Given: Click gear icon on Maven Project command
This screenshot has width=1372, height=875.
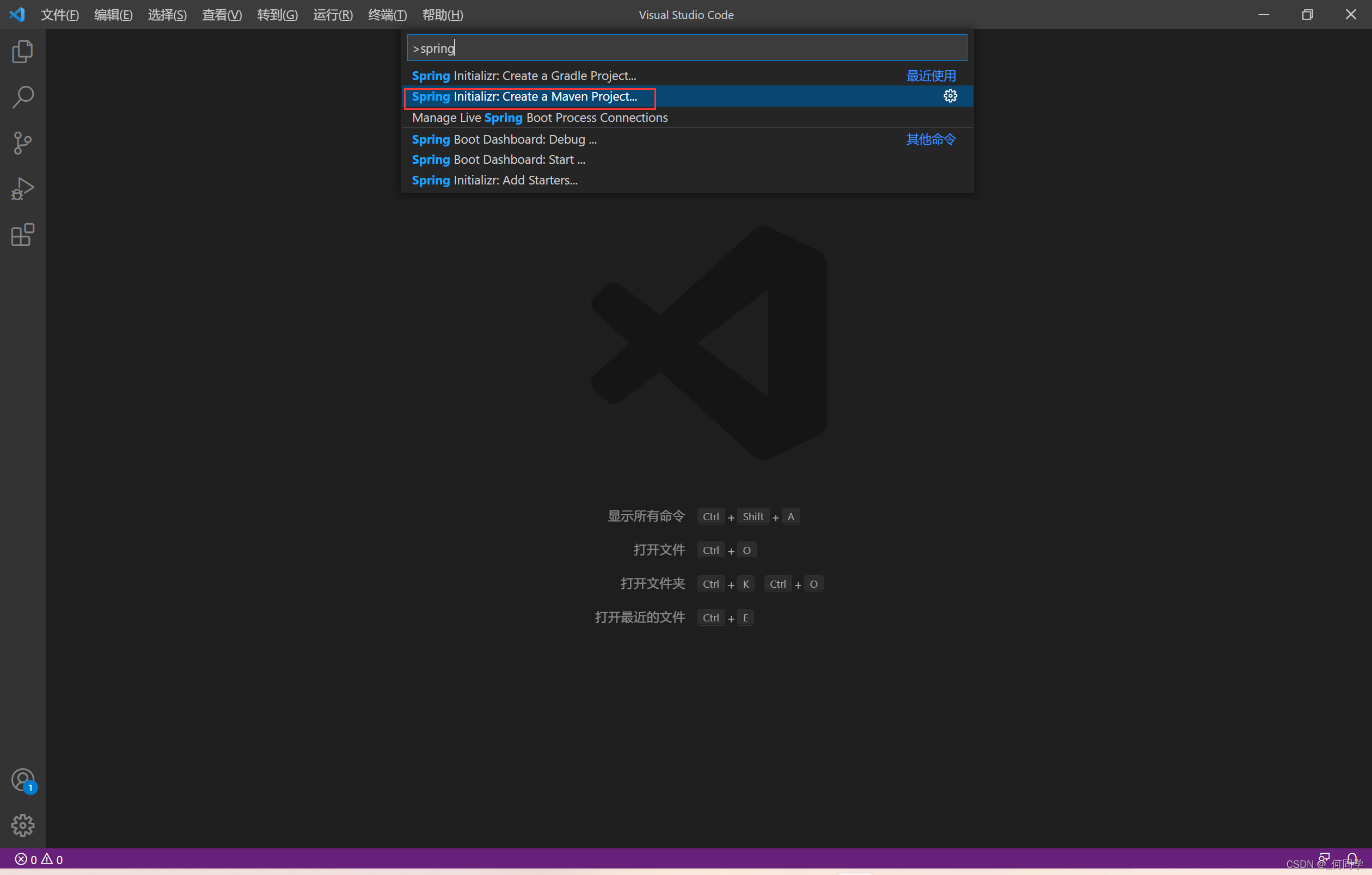Looking at the screenshot, I should pos(950,96).
